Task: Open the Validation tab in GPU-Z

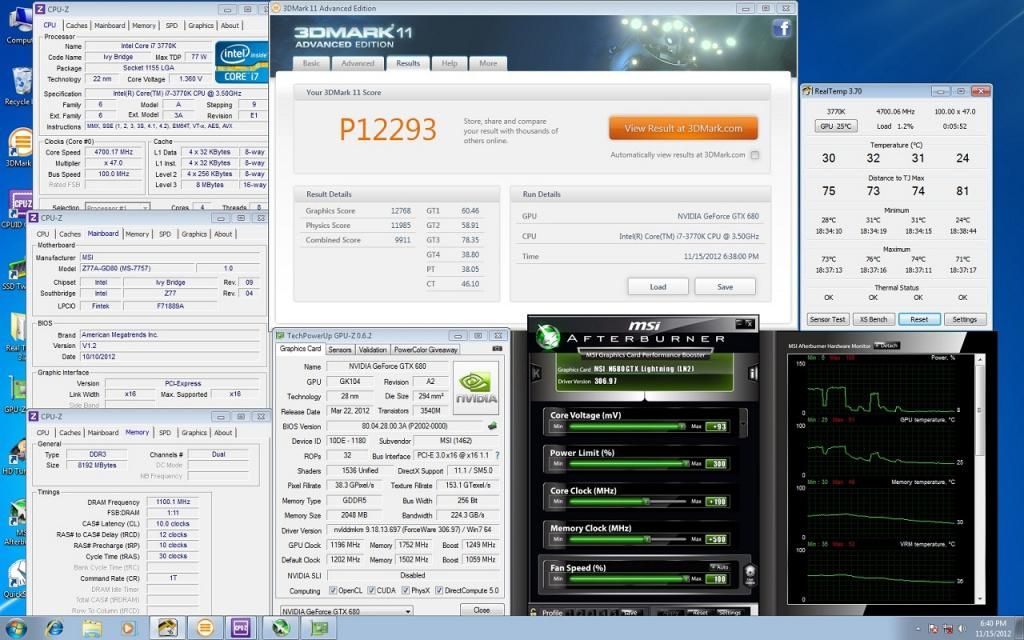Action: (x=372, y=349)
